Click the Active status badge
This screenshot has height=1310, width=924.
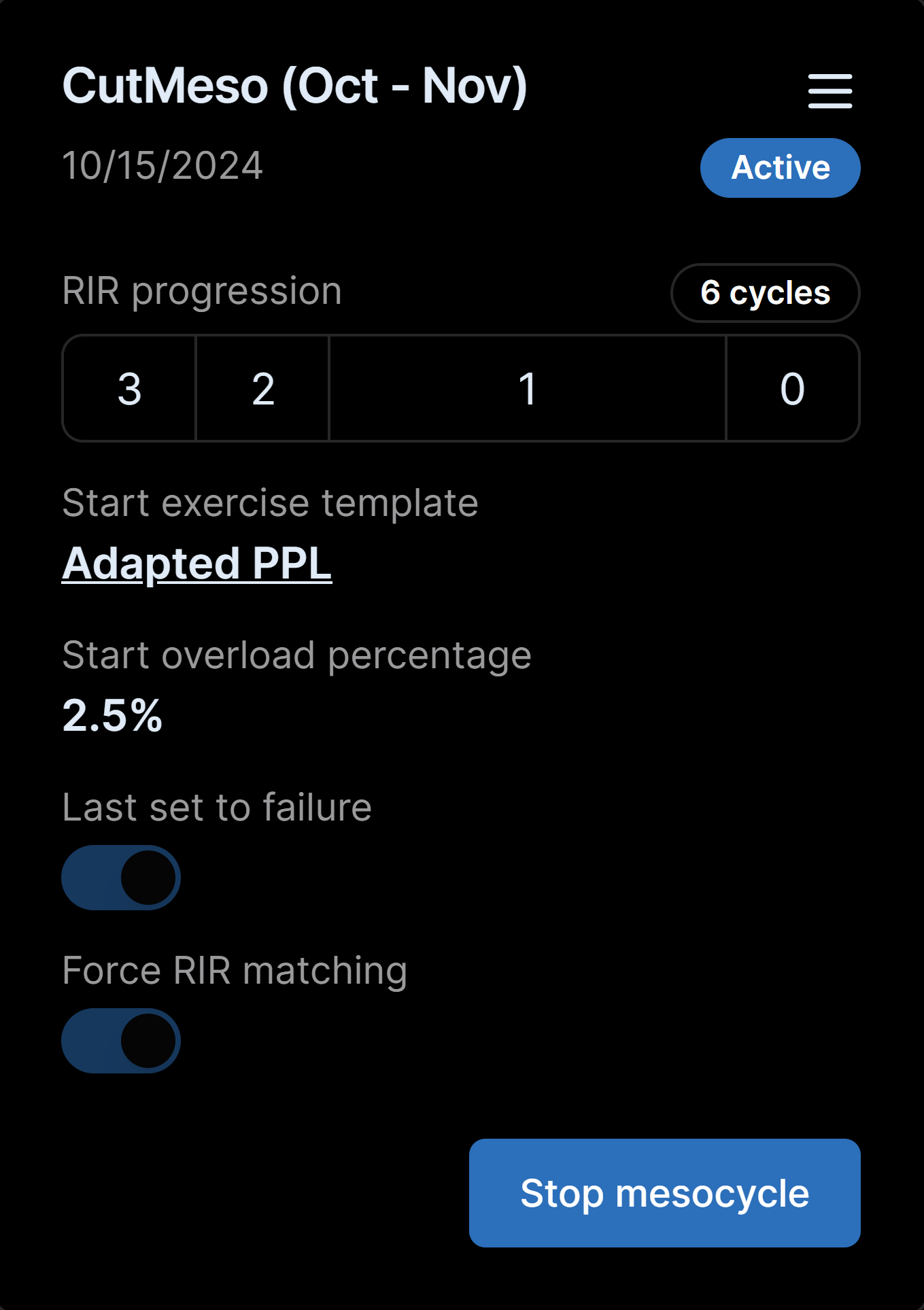click(x=780, y=168)
